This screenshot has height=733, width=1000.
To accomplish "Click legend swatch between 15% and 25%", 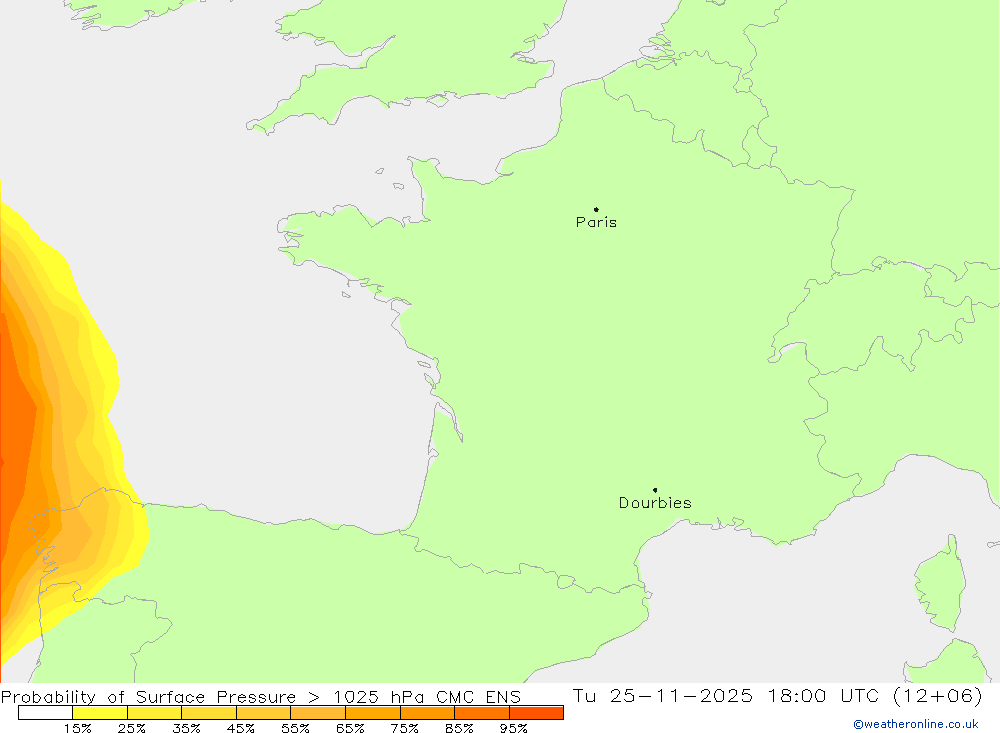I will [x=100, y=713].
